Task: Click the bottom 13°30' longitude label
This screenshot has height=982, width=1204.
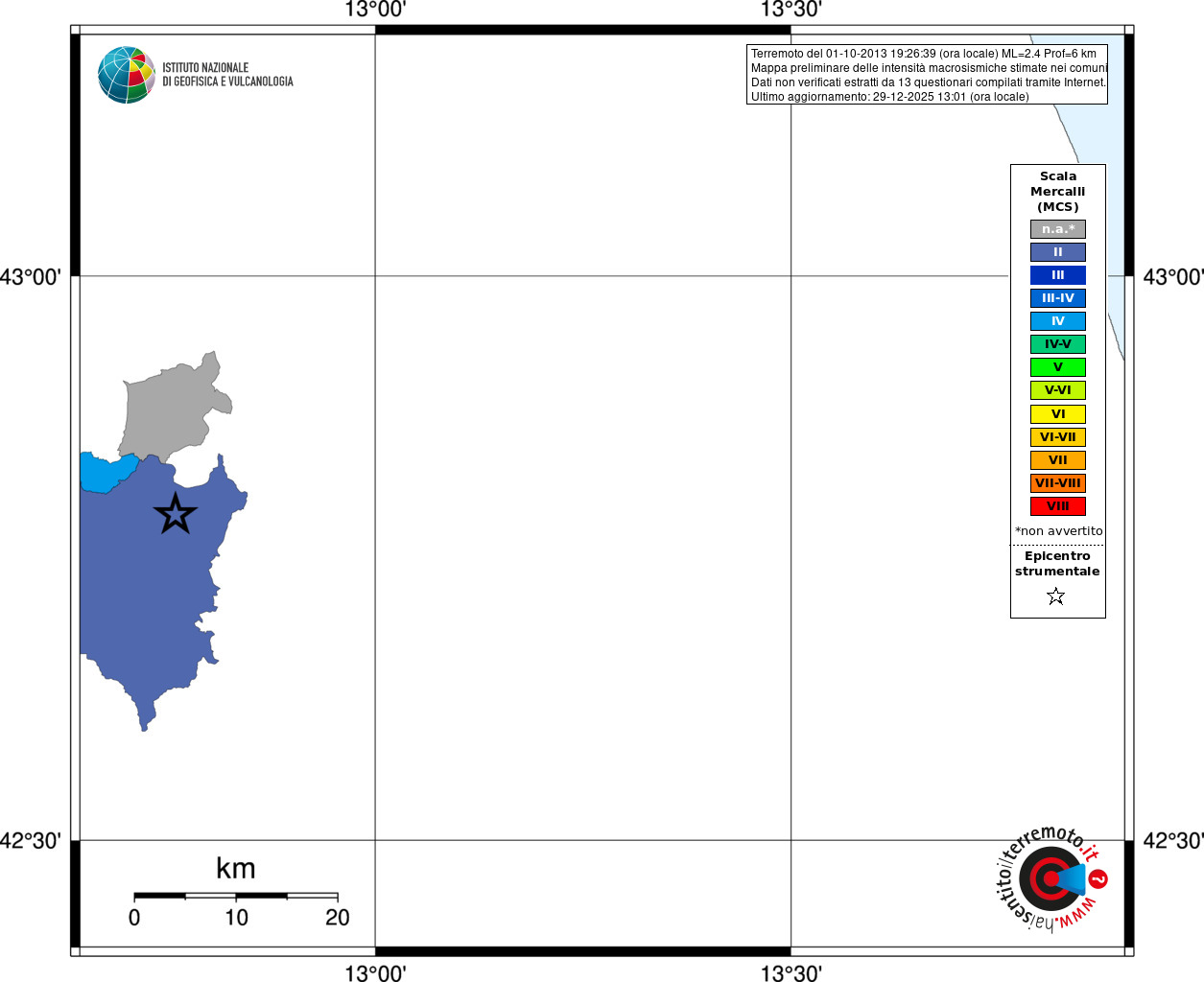Action: click(791, 973)
